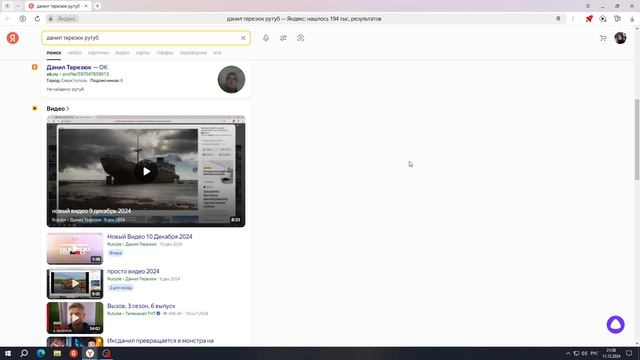Open the profile photo in the first result
Screen dimensions: 640x360
pyautogui.click(x=231, y=80)
